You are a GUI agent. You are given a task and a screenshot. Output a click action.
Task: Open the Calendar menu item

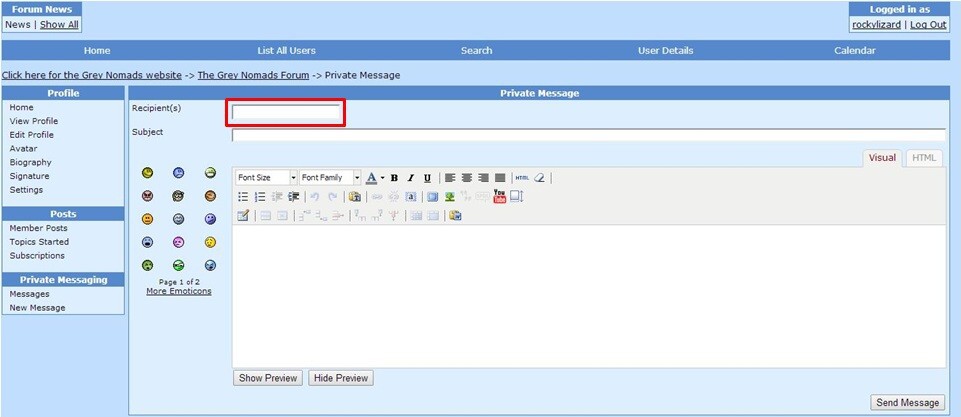pyautogui.click(x=855, y=51)
